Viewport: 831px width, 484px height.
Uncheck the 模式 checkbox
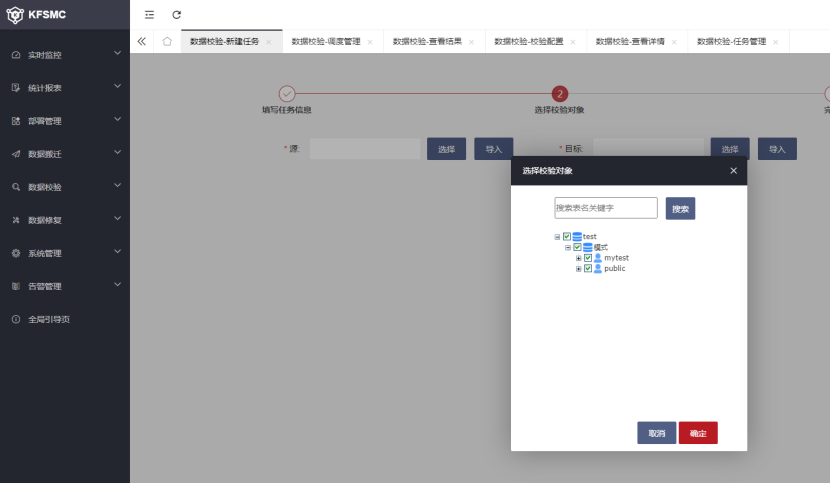click(x=577, y=247)
